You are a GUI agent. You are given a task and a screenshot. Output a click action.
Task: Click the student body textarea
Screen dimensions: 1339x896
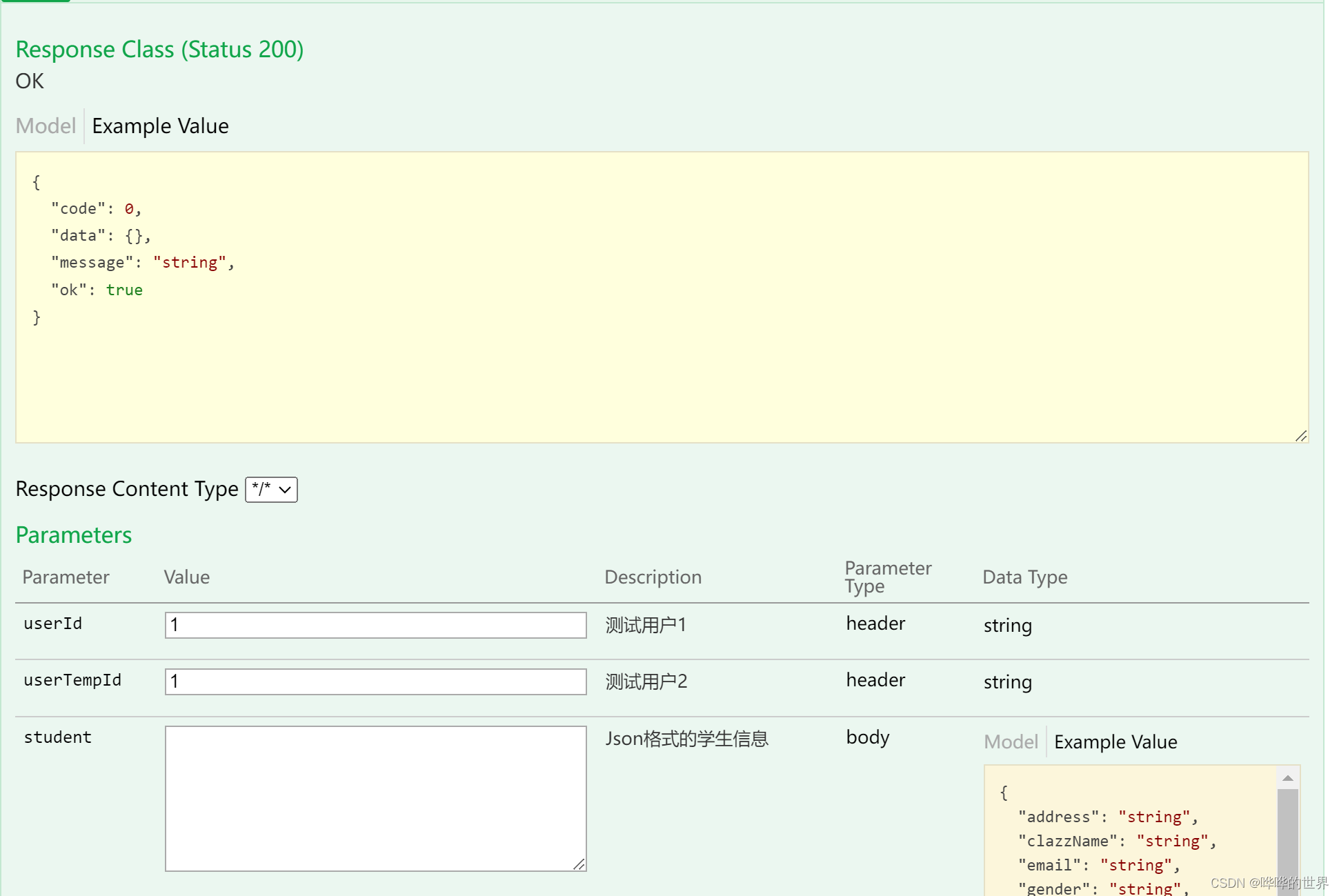coord(375,798)
